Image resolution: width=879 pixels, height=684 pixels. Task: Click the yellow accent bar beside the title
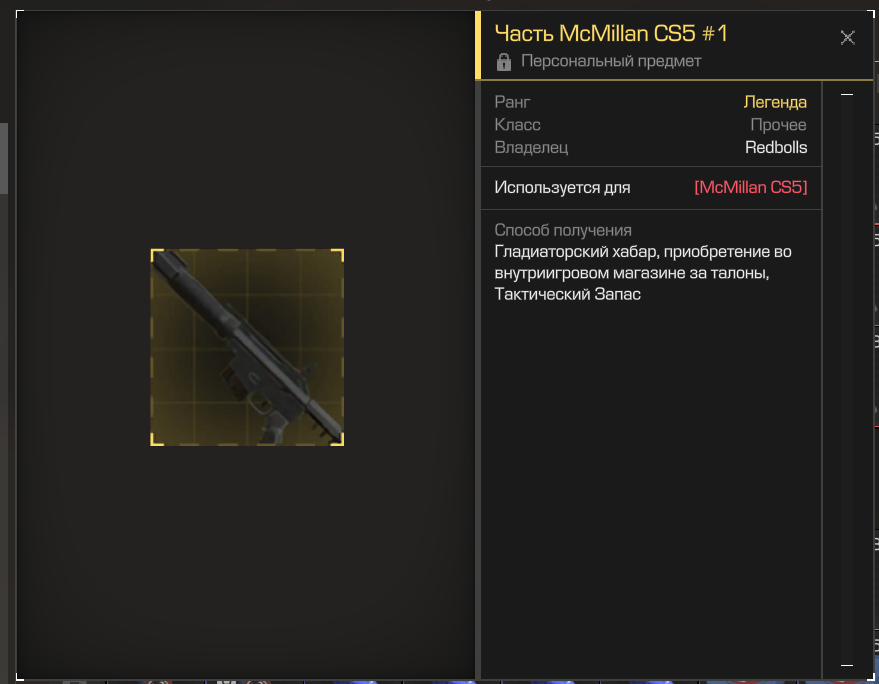[x=478, y=45]
